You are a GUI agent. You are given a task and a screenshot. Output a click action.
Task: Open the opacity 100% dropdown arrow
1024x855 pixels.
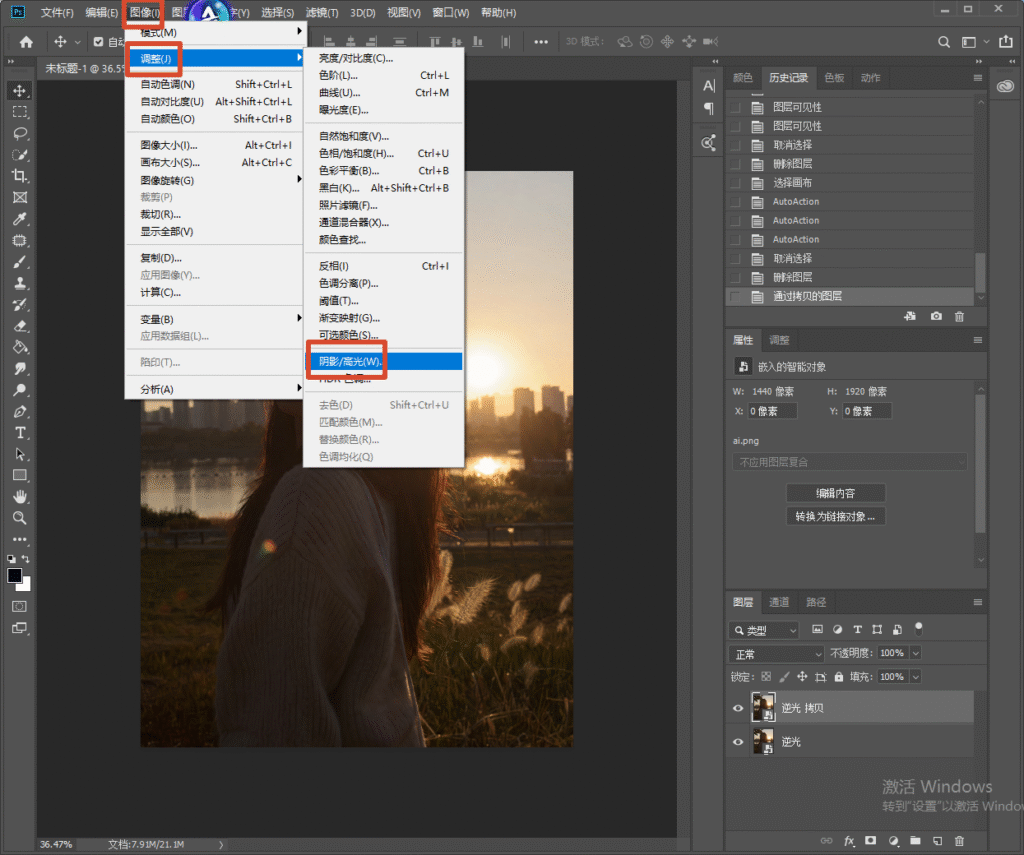pos(916,653)
